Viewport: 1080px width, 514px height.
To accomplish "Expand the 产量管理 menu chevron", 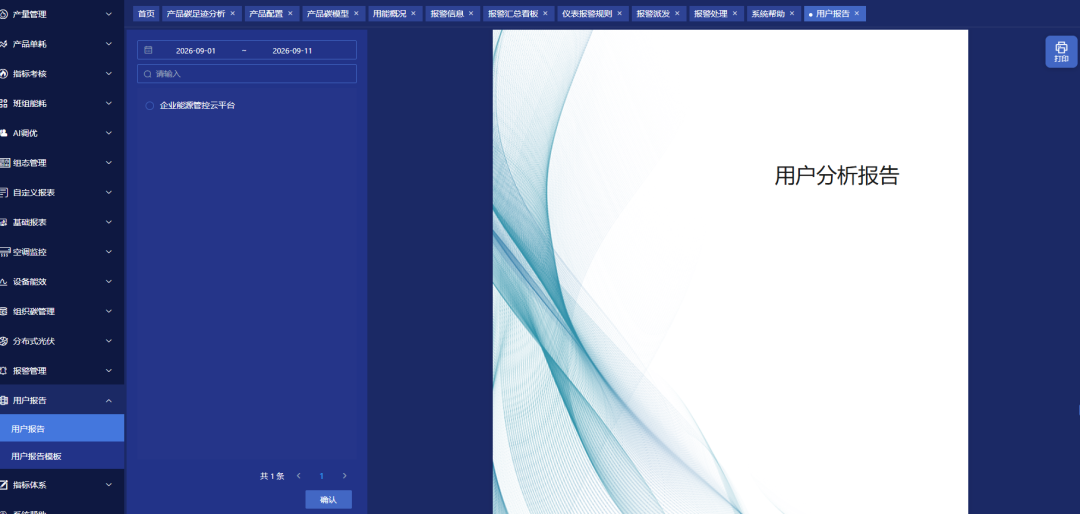I will click(109, 14).
